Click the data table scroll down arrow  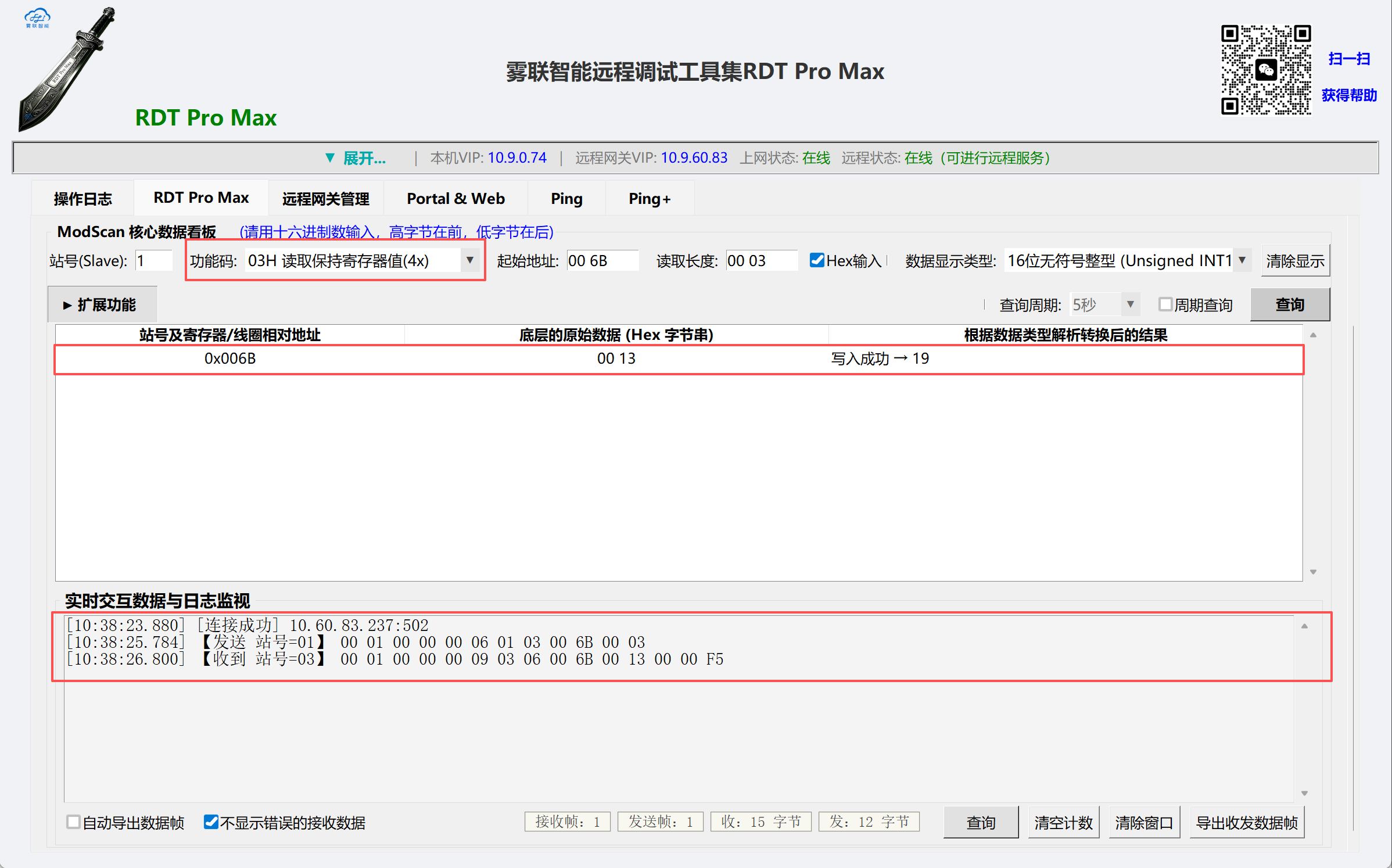[1313, 572]
